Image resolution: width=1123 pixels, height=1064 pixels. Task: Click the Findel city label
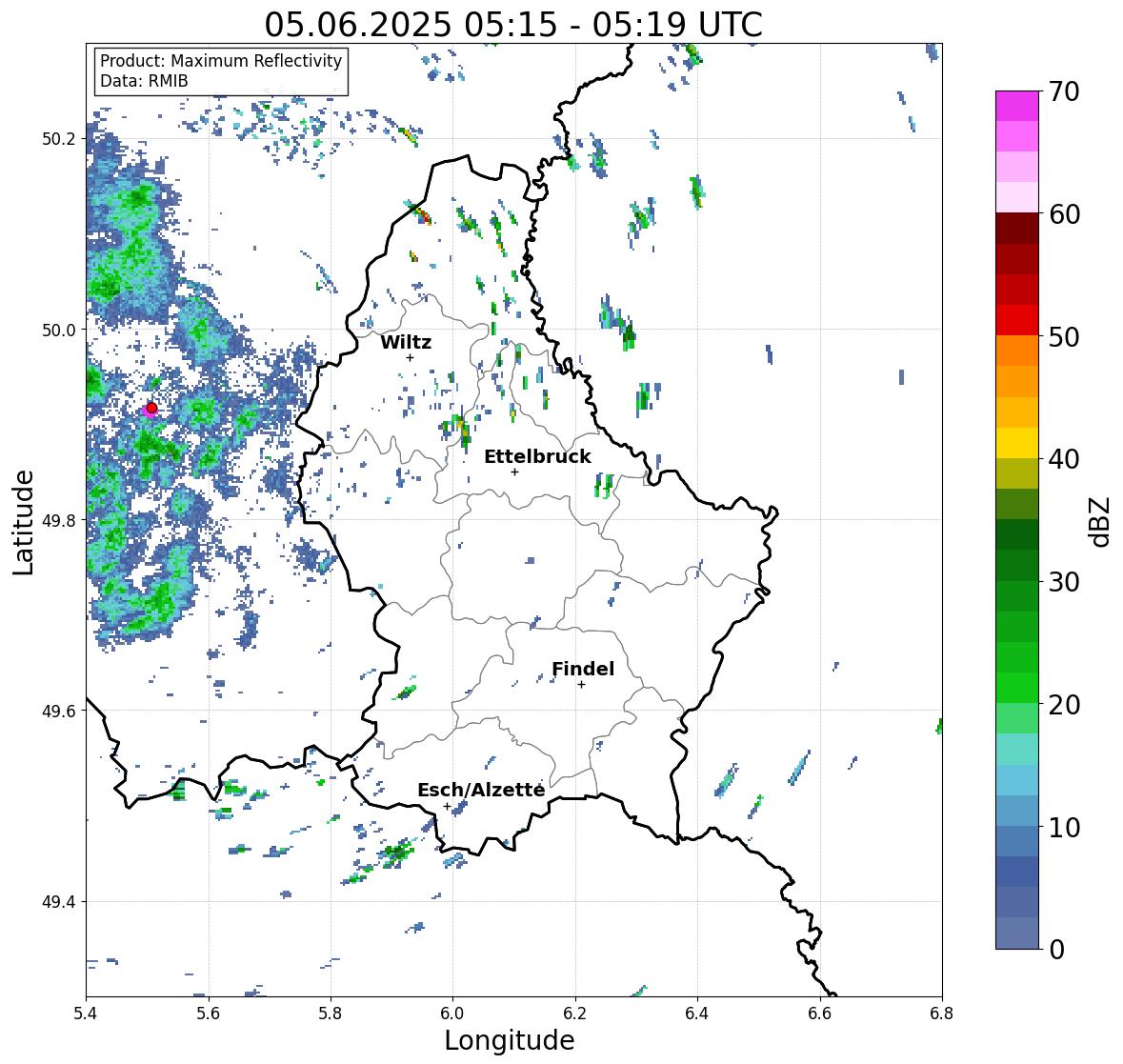(582, 669)
